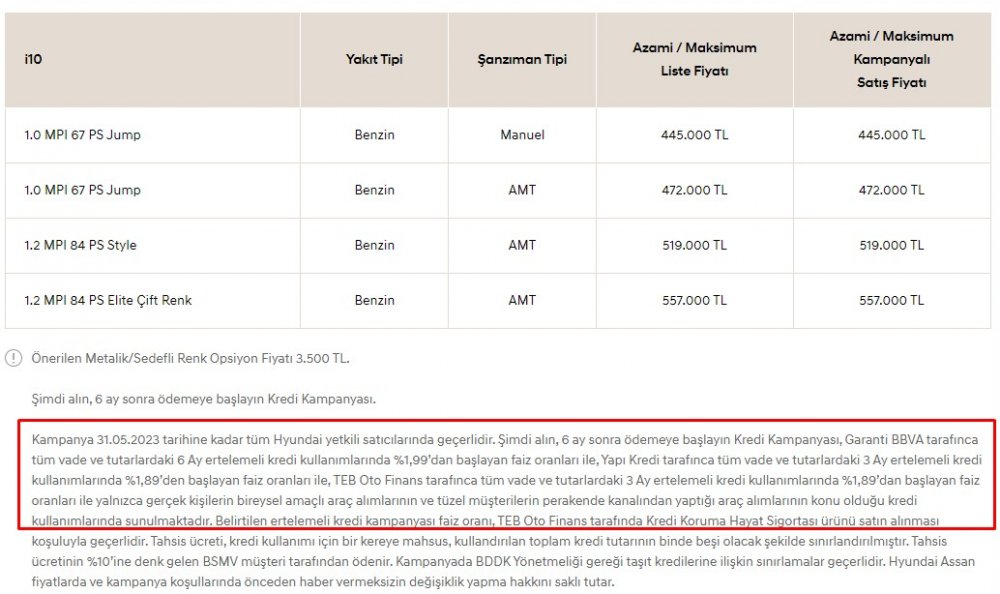
Task: Click the Yakıt Tipi column header
Action: [374, 59]
